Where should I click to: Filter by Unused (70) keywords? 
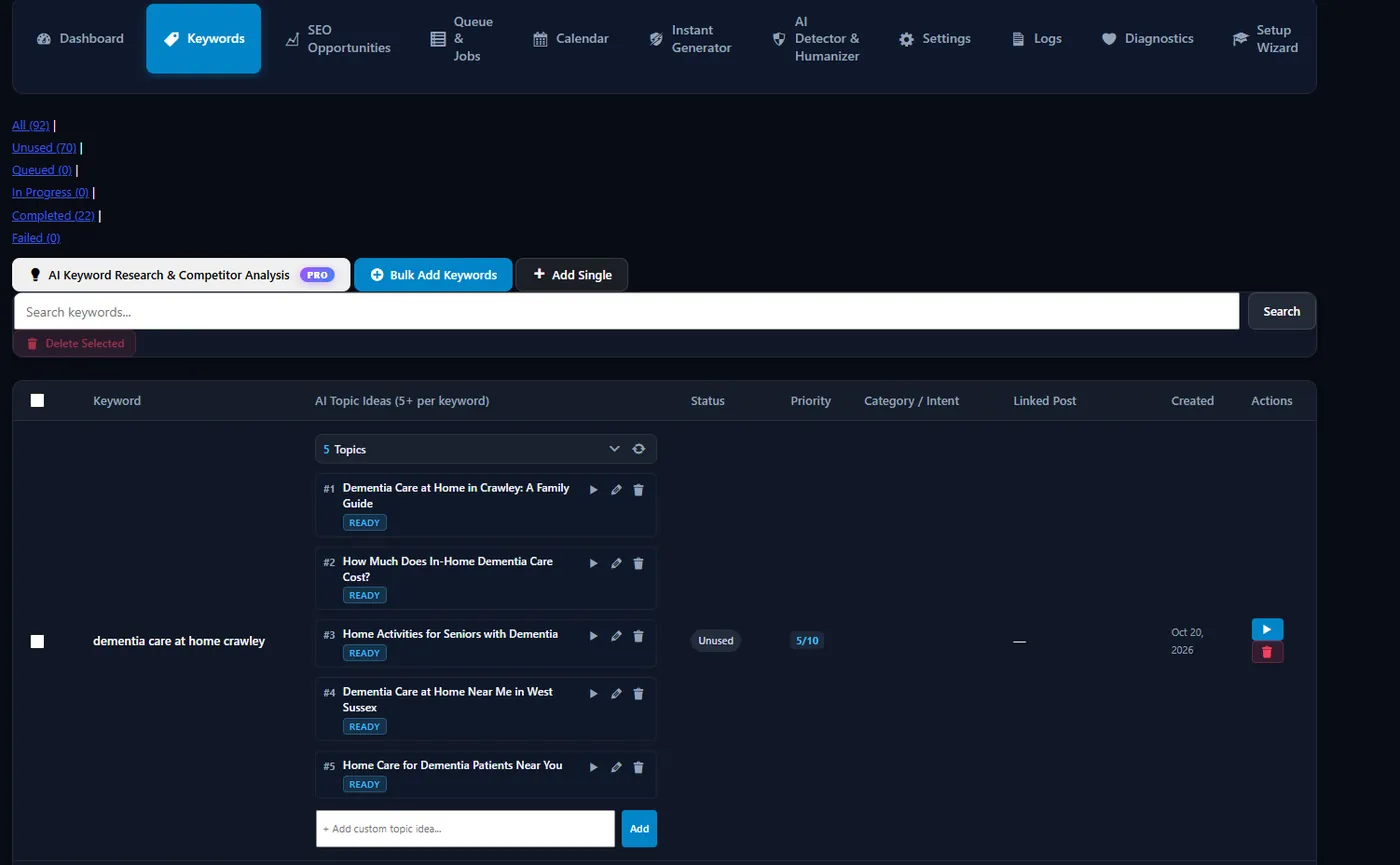[x=44, y=148]
